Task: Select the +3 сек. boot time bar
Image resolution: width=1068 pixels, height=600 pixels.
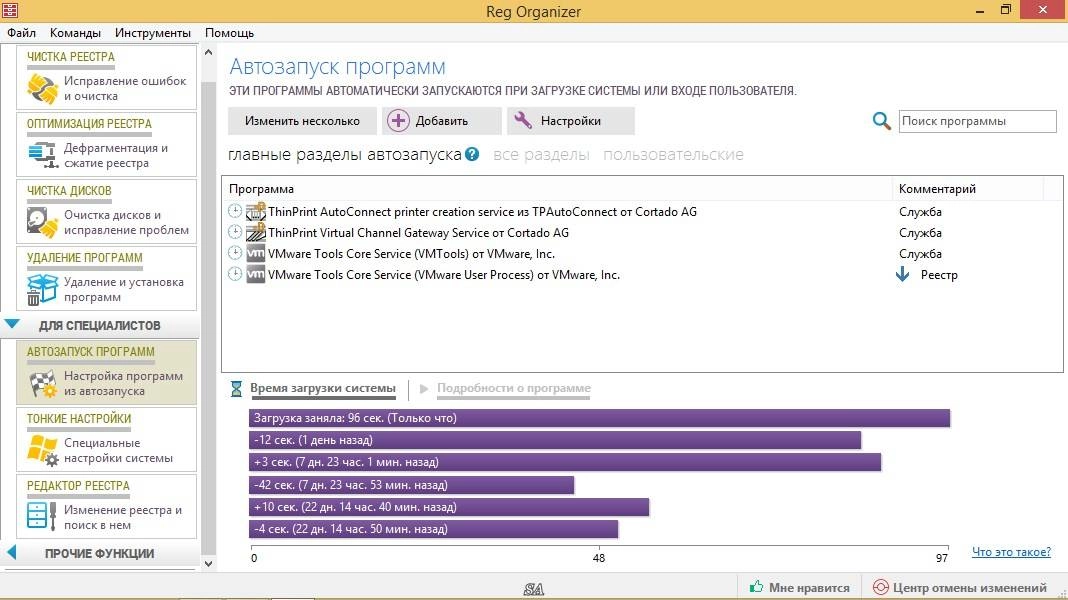Action: (x=565, y=462)
